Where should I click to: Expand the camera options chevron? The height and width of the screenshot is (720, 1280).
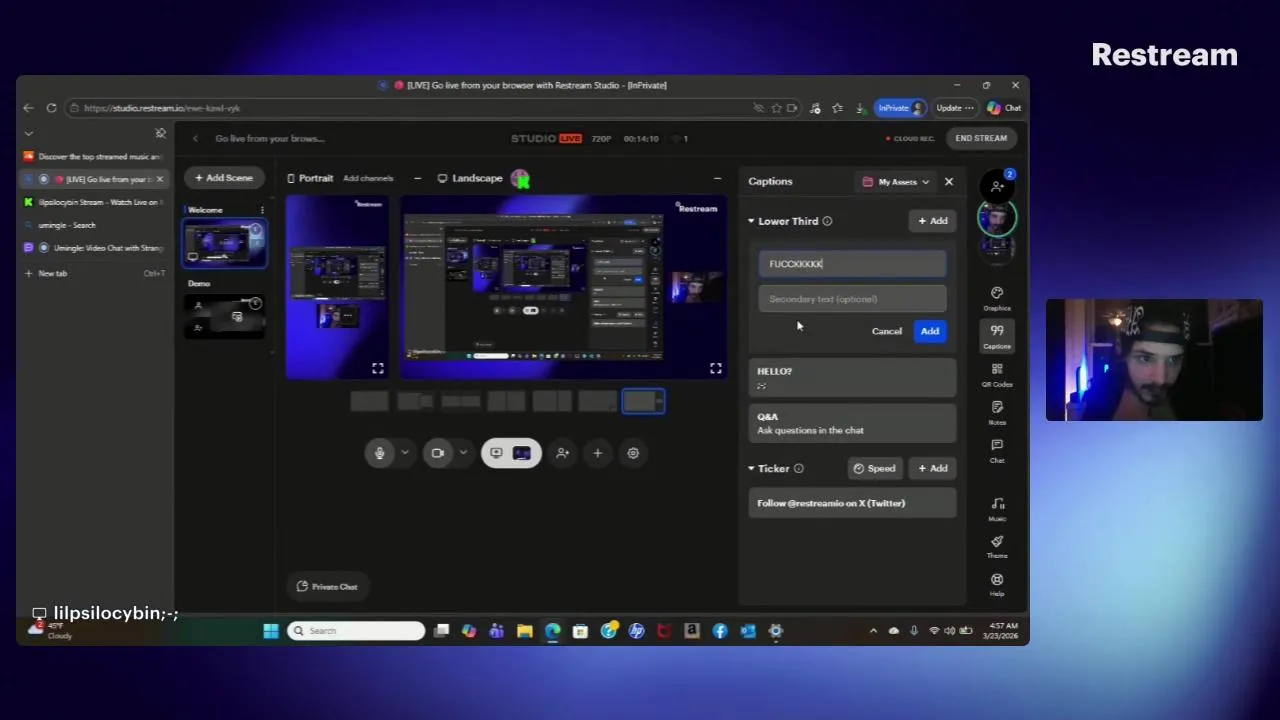[463, 453]
